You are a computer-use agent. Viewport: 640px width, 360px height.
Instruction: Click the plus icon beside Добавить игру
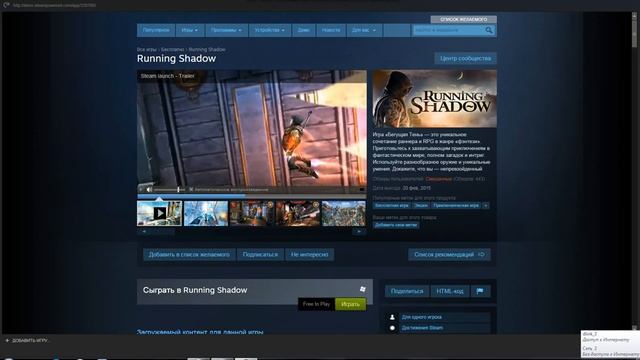click(x=7, y=340)
